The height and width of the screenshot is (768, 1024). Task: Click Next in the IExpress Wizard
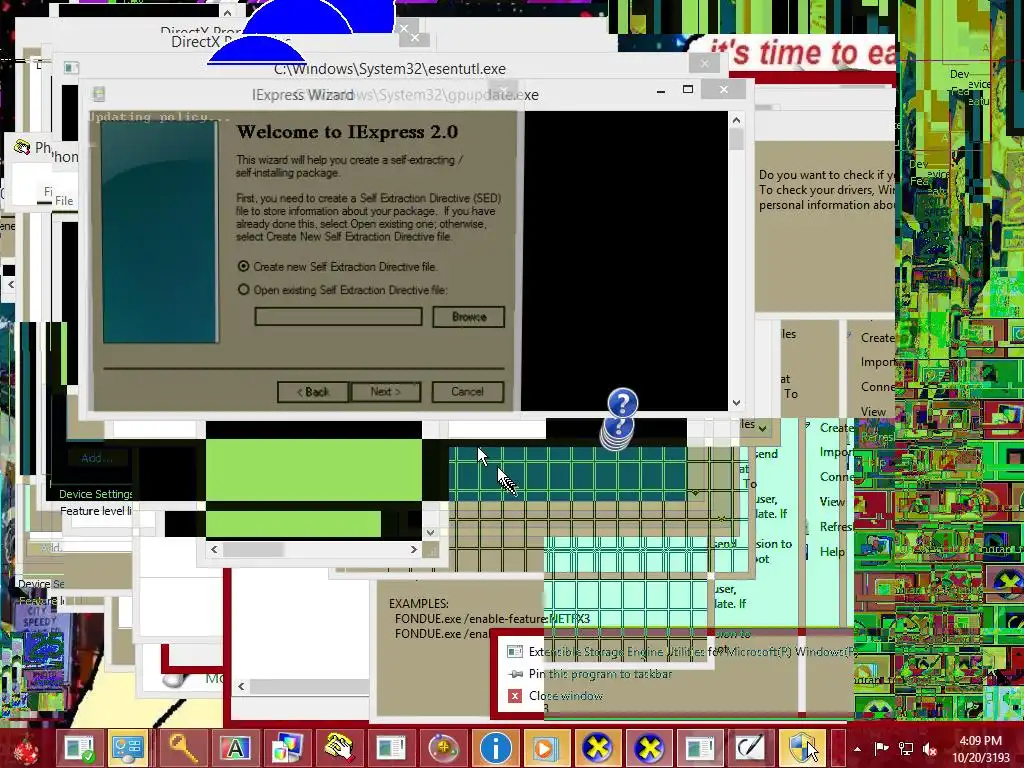click(x=385, y=392)
